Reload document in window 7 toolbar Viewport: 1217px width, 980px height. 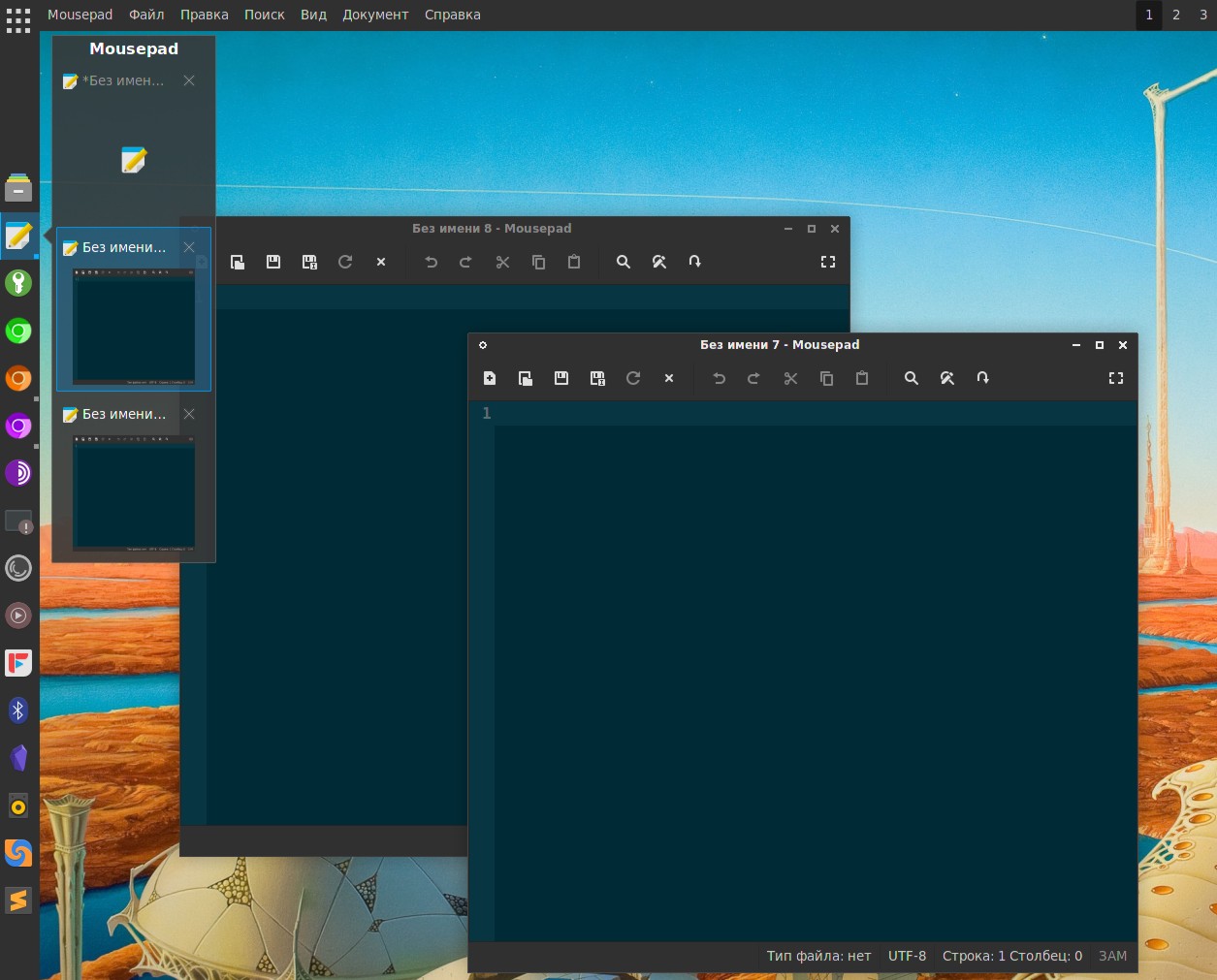(633, 378)
